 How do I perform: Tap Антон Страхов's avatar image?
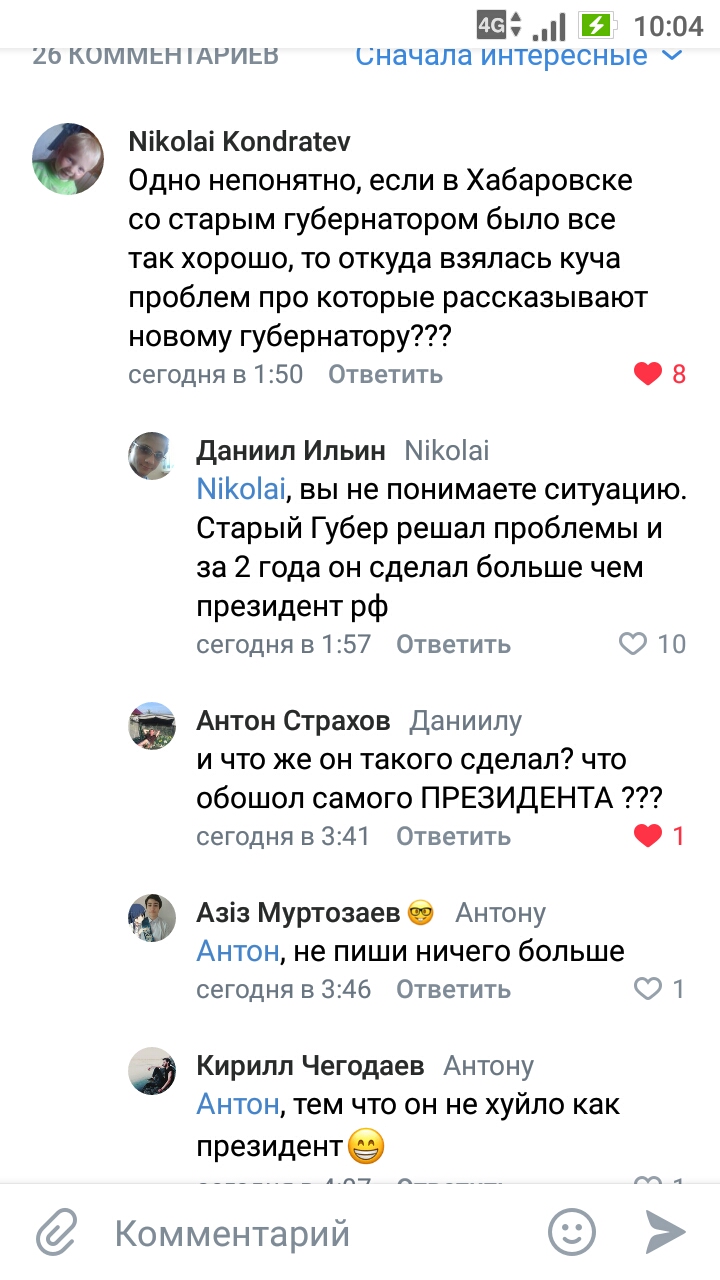pos(152,725)
